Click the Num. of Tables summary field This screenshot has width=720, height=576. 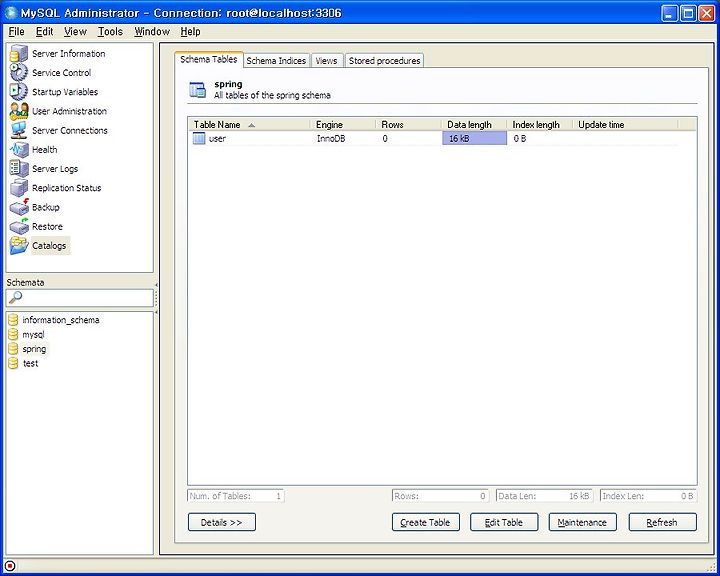(x=236, y=496)
